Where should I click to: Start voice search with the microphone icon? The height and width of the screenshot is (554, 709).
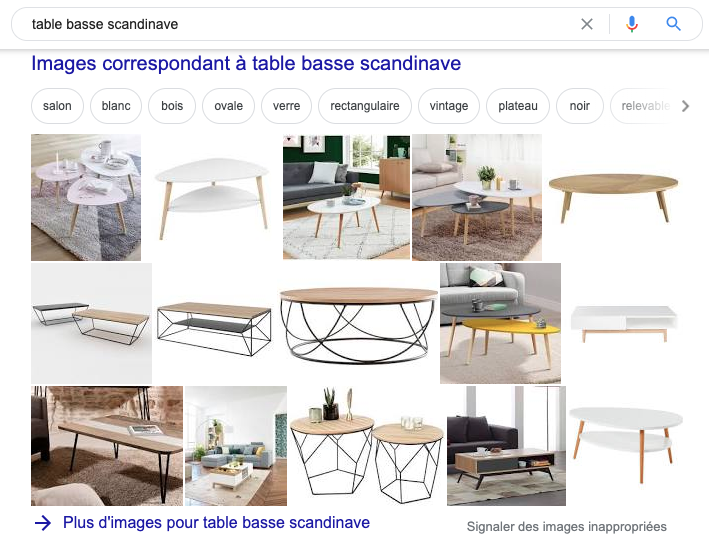click(632, 24)
